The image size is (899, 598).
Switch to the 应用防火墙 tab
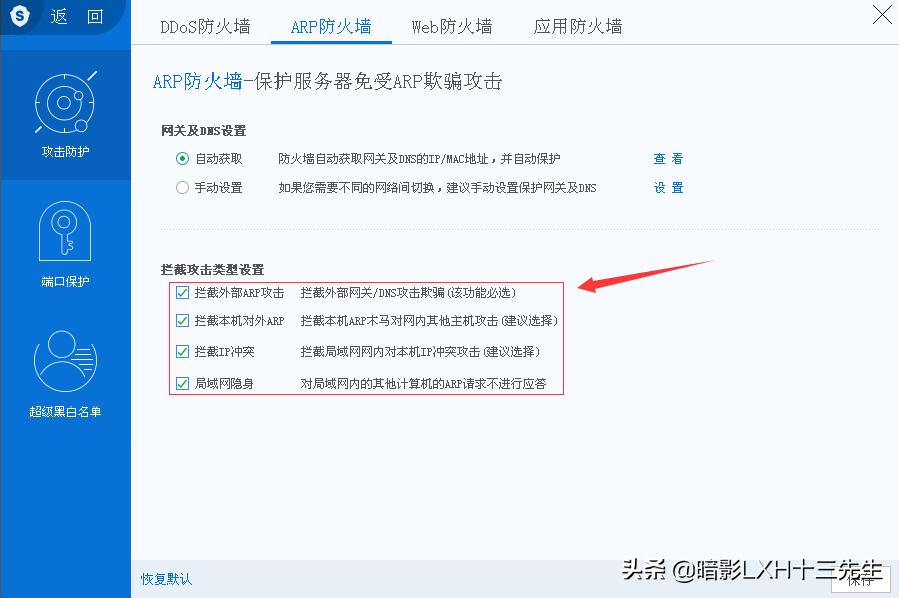coord(577,27)
